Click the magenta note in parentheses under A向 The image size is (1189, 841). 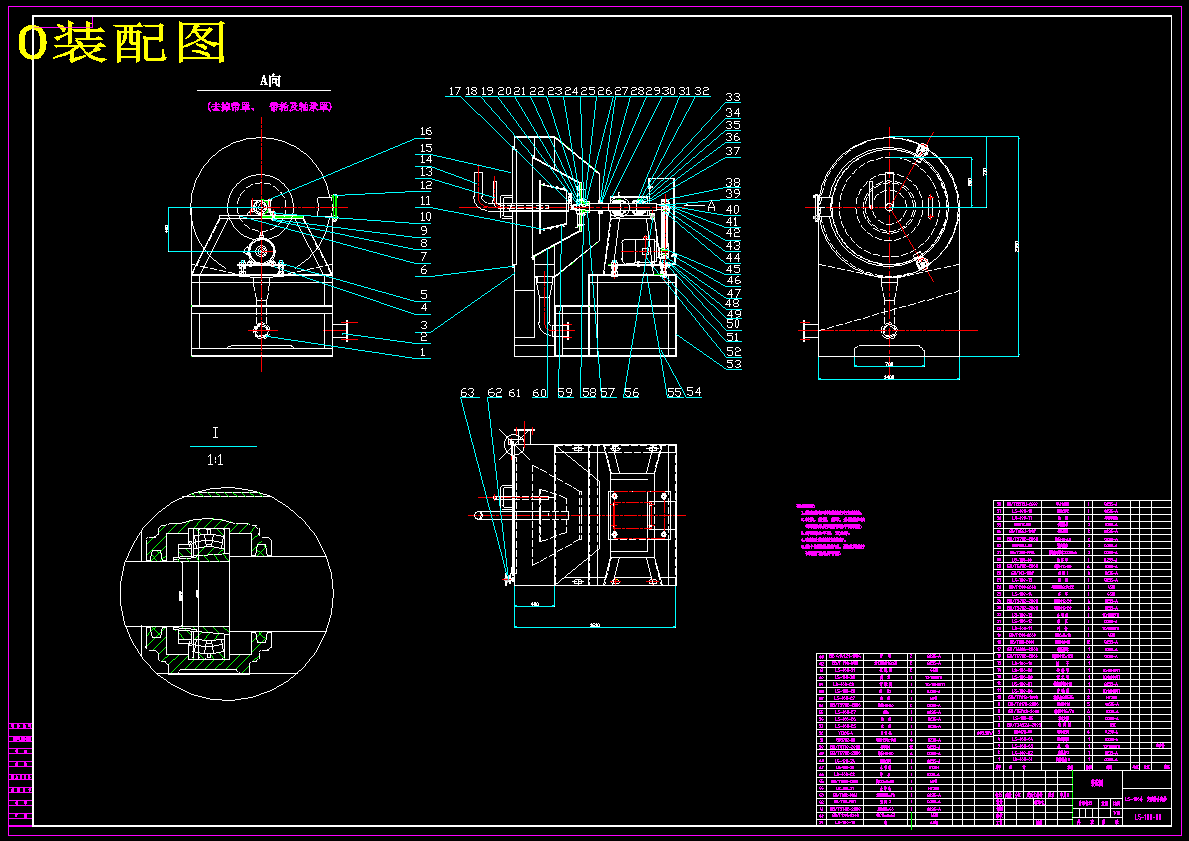pyautogui.click(x=269, y=107)
